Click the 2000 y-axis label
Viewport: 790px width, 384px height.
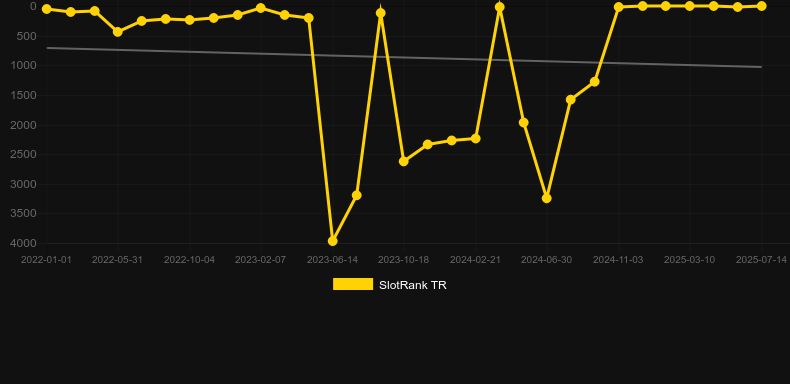pos(23,125)
